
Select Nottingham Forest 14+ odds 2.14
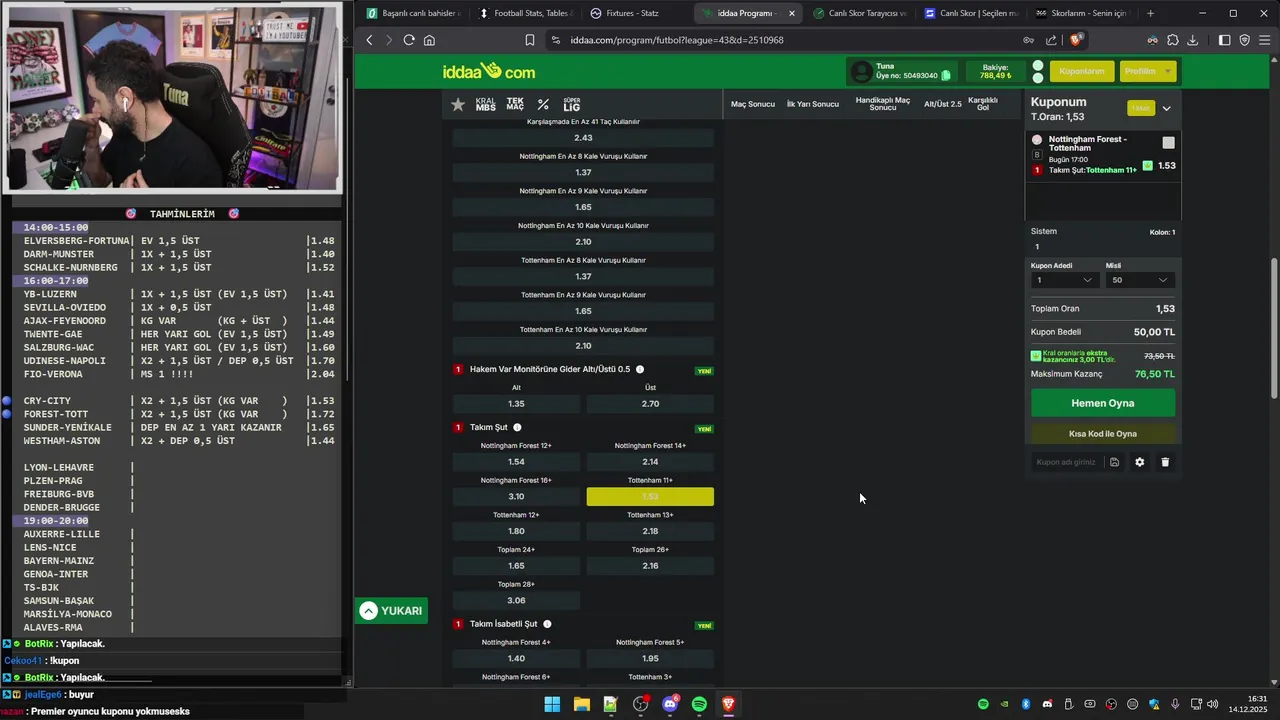(x=650, y=462)
